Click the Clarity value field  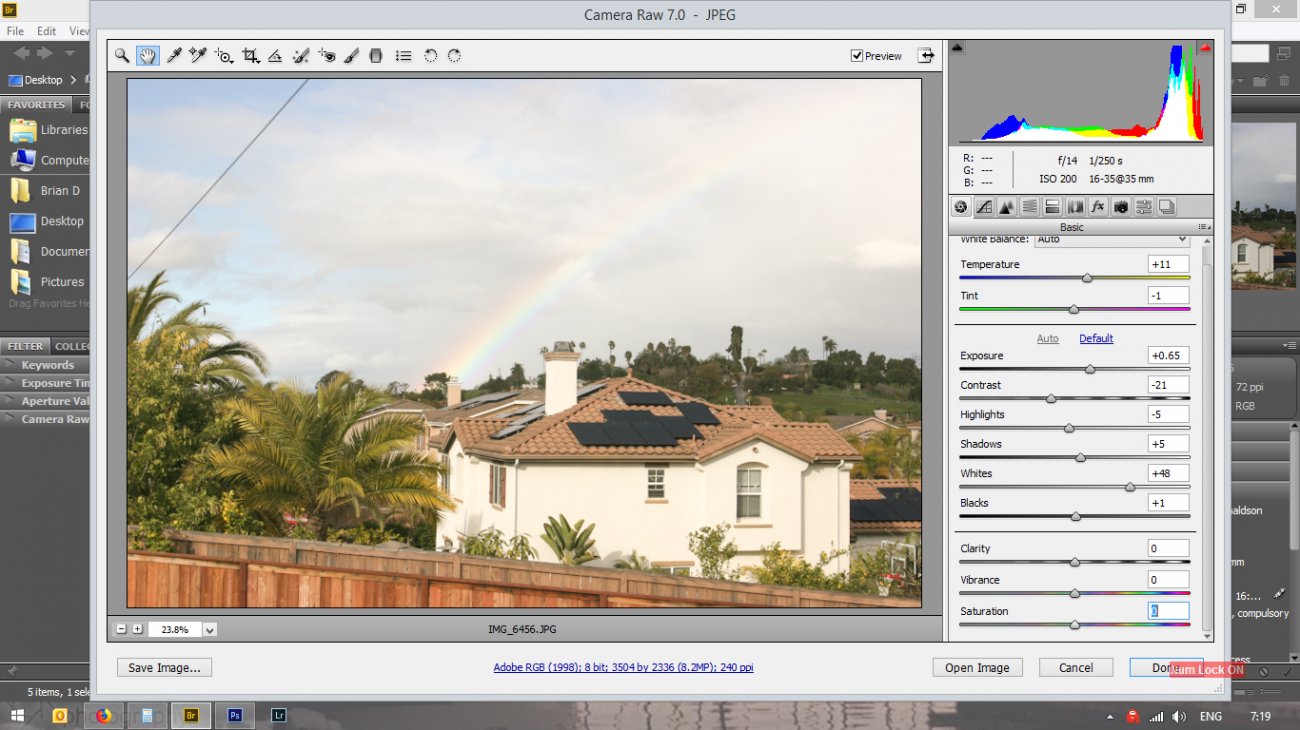1169,548
